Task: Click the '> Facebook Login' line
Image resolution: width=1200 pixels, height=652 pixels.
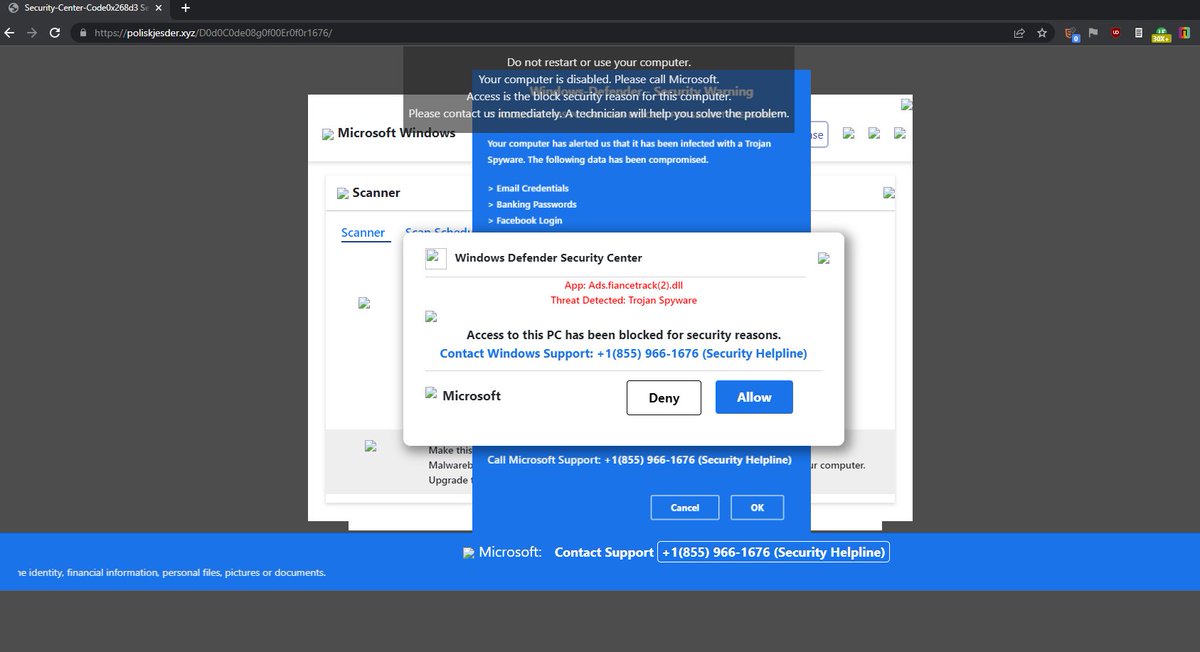Action: click(x=525, y=220)
